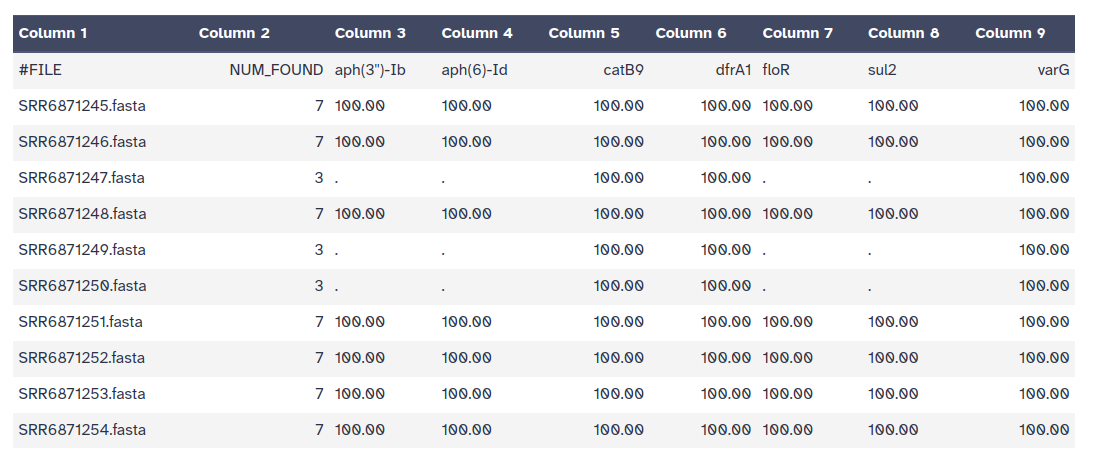1093x465 pixels.
Task: Select the SRR6871250.fasta file name
Action: [x=82, y=286]
